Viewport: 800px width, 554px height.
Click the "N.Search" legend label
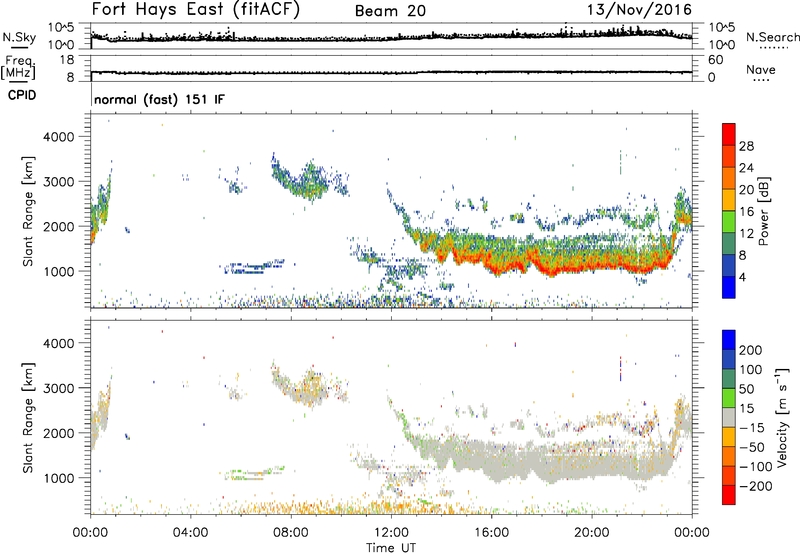[x=773, y=37]
